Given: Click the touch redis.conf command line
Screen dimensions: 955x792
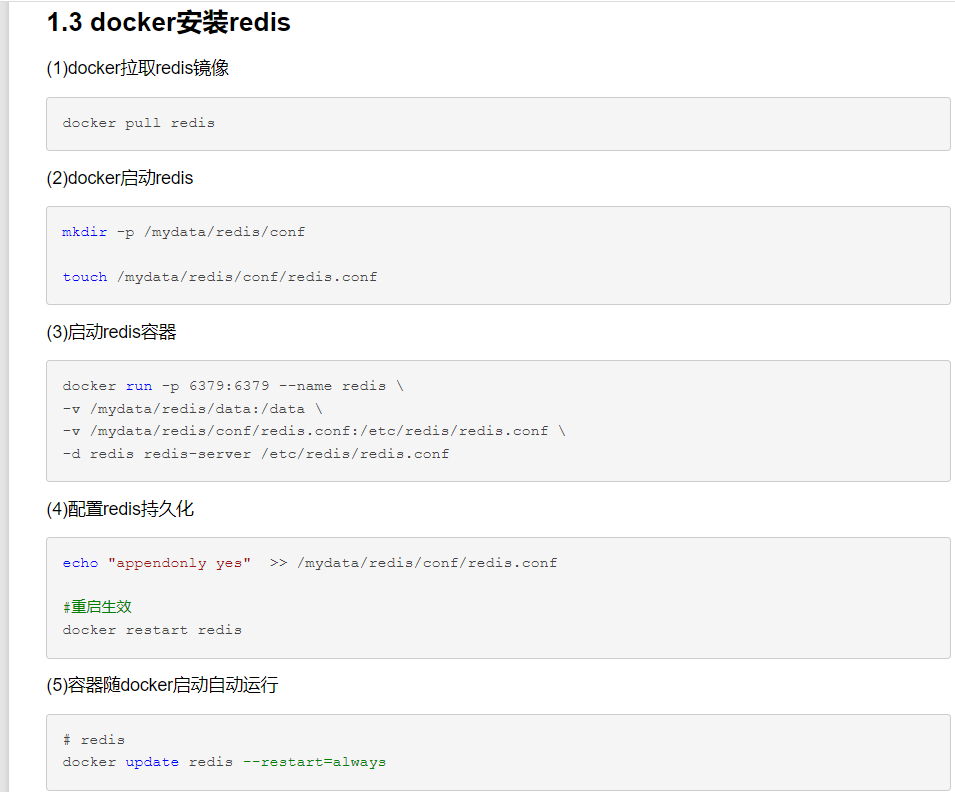Looking at the screenshot, I should tap(220, 277).
